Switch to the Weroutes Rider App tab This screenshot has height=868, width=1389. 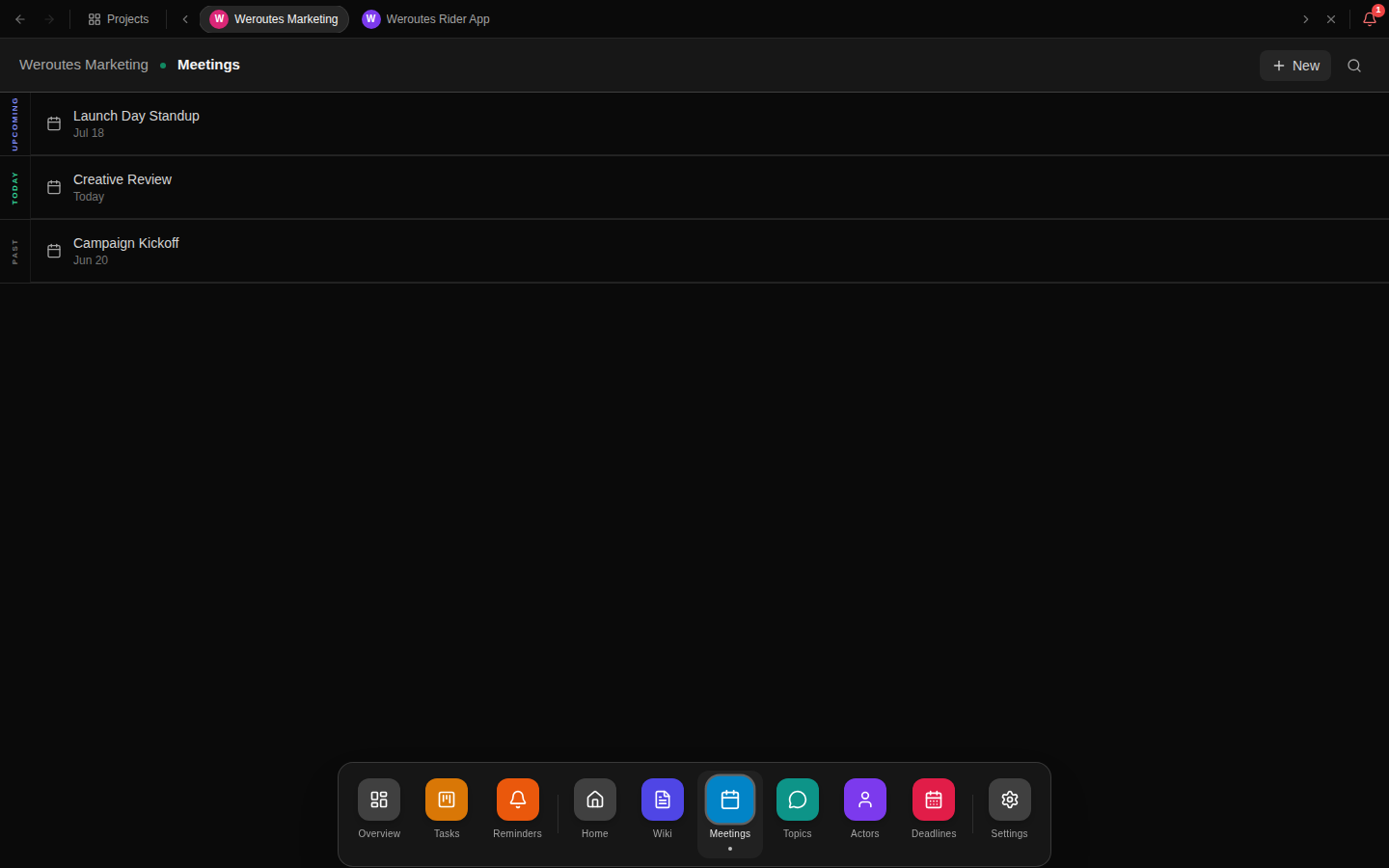pyautogui.click(x=426, y=19)
